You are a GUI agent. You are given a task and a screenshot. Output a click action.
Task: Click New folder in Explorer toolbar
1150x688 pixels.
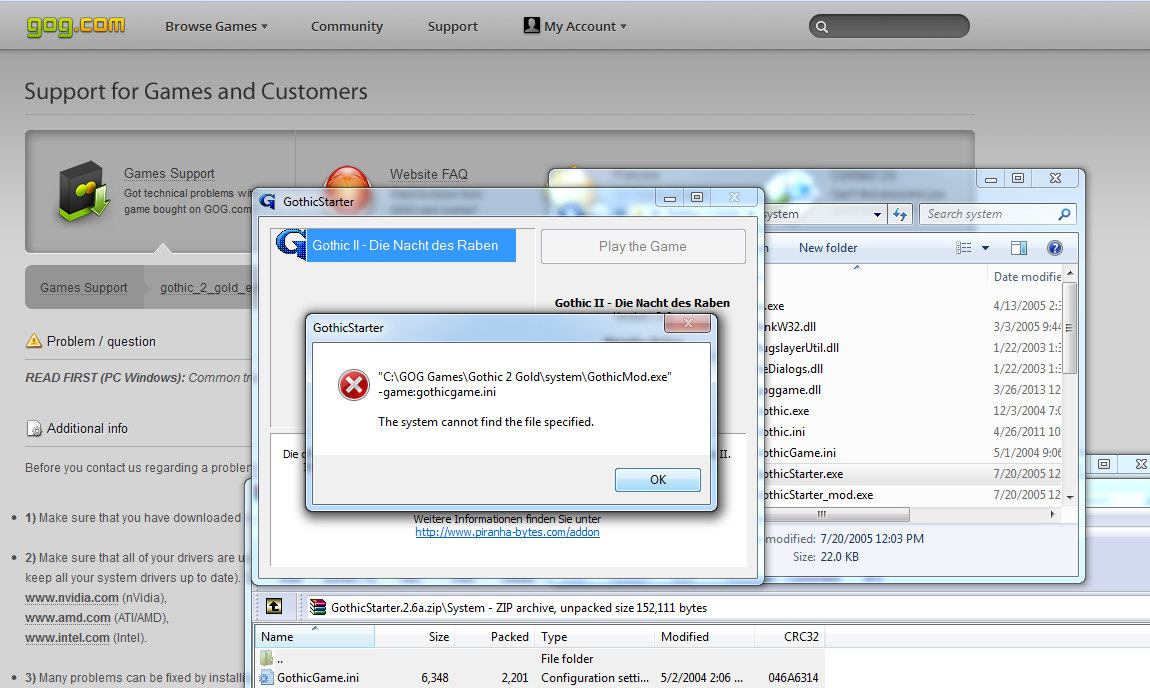(828, 248)
